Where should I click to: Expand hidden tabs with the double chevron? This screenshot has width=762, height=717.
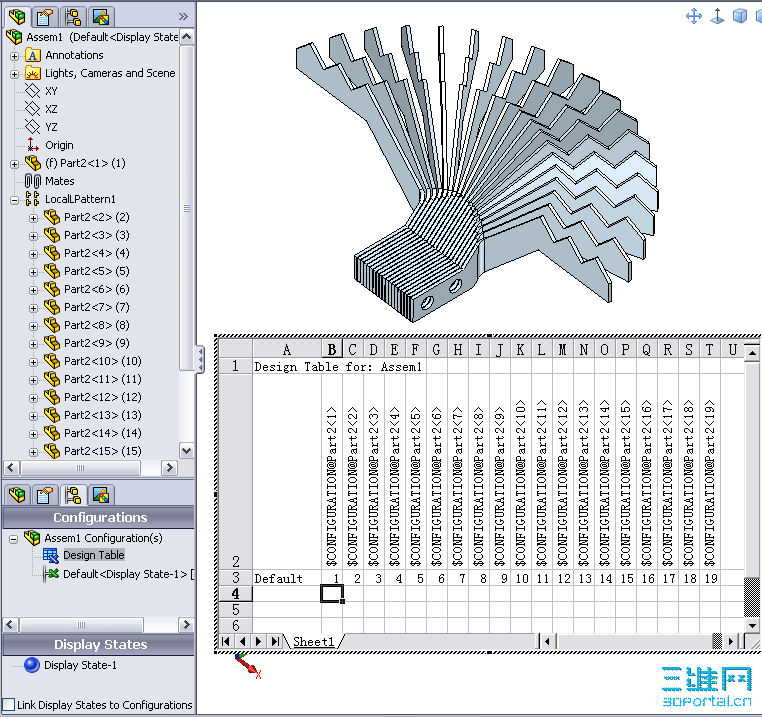[183, 17]
